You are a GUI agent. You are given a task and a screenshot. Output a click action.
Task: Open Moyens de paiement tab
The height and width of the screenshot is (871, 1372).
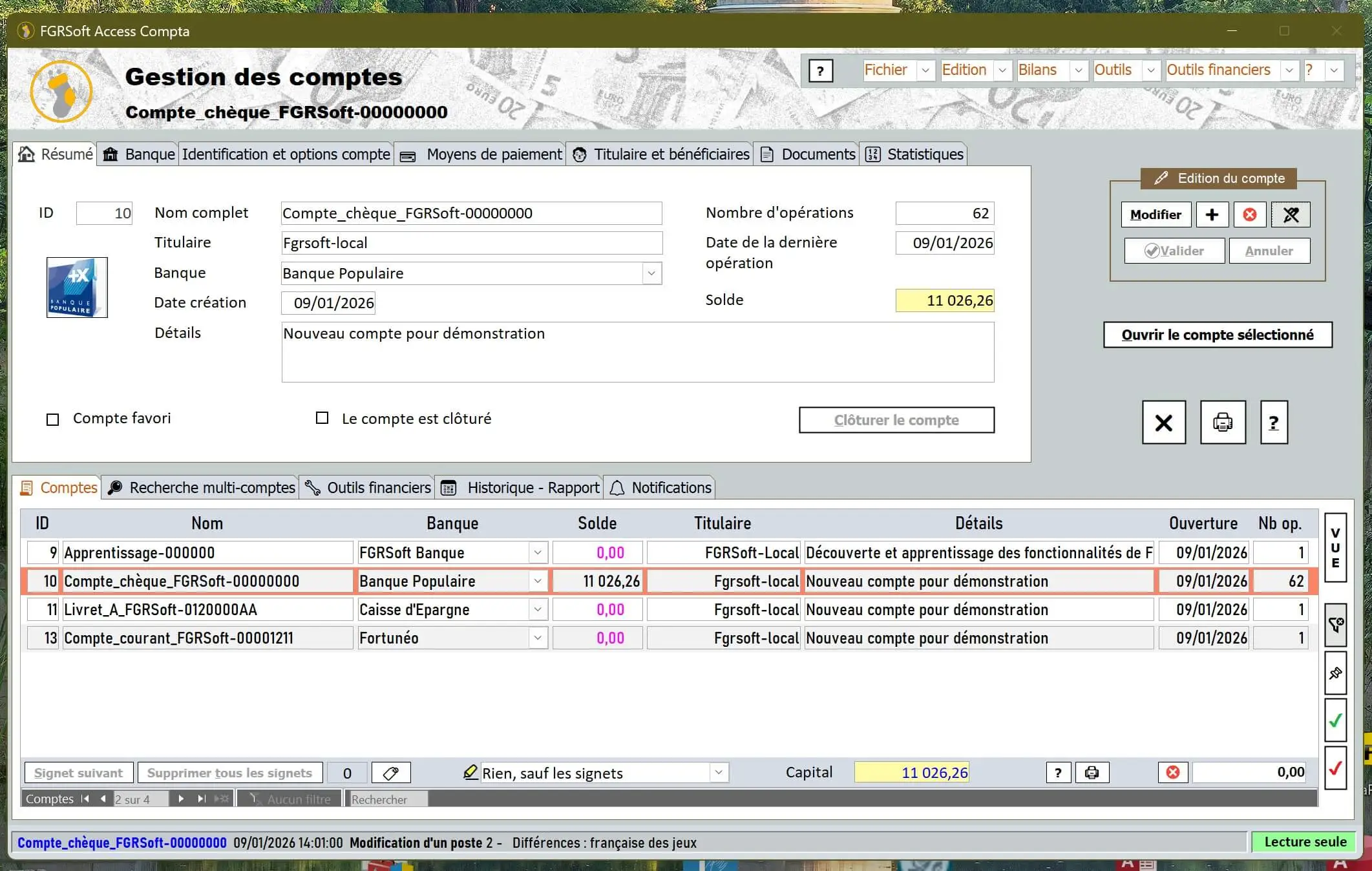[481, 154]
